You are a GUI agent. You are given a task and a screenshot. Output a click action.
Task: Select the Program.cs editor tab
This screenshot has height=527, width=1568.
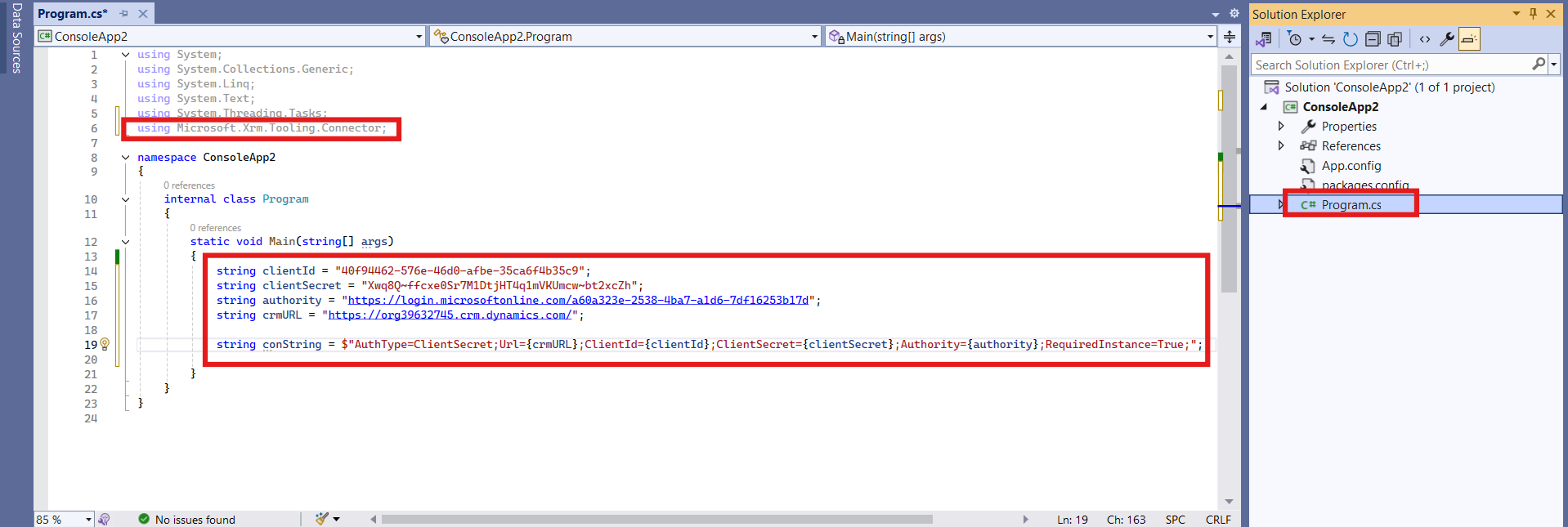(x=72, y=14)
